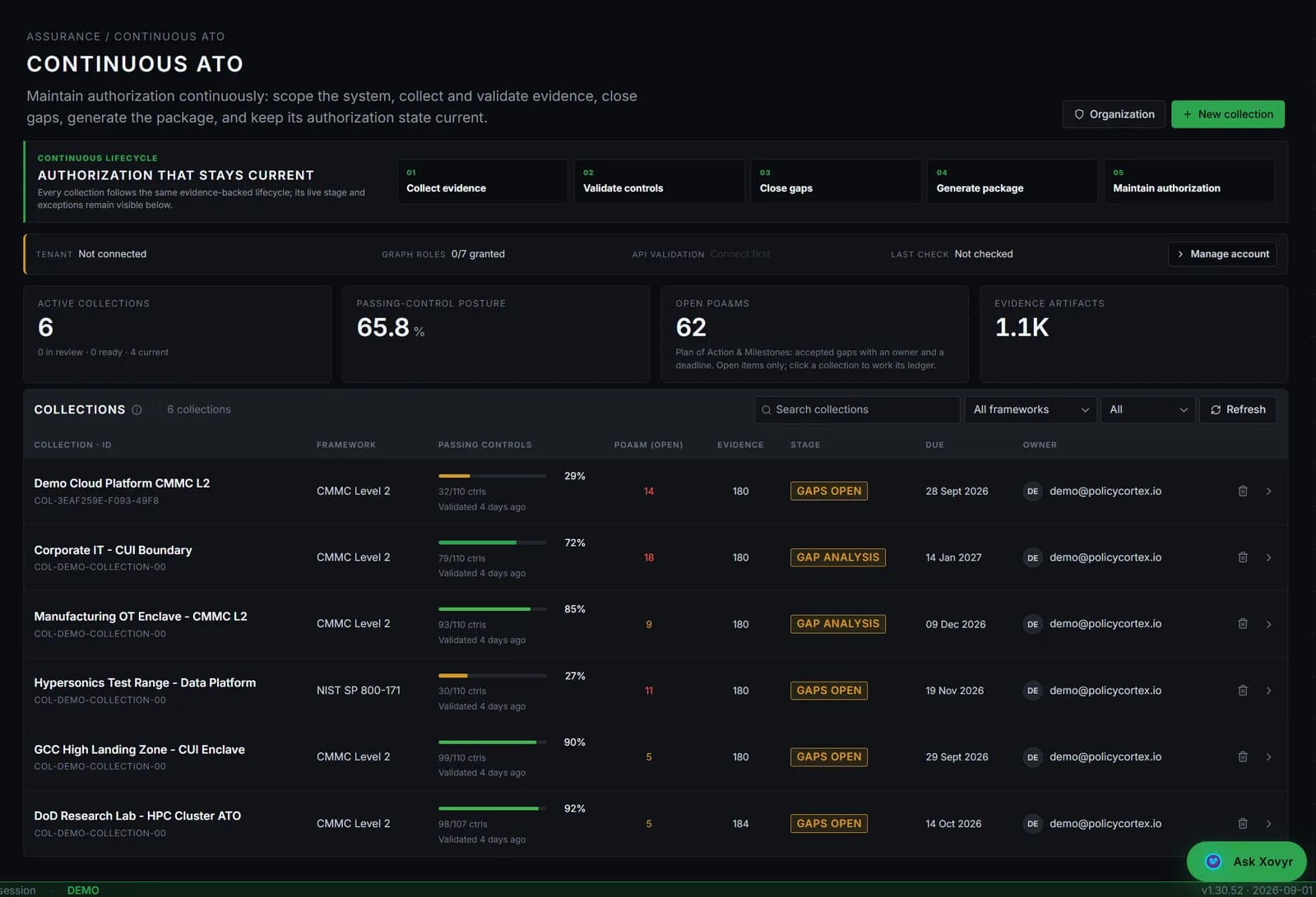
Task: Click the DE avatar in Hypersonics Test Range row
Action: 1032,691
